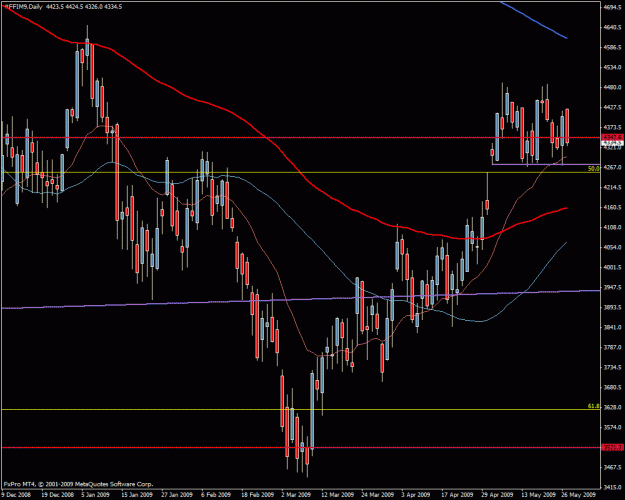Click the '3 Apr 2009' date label

415,494
